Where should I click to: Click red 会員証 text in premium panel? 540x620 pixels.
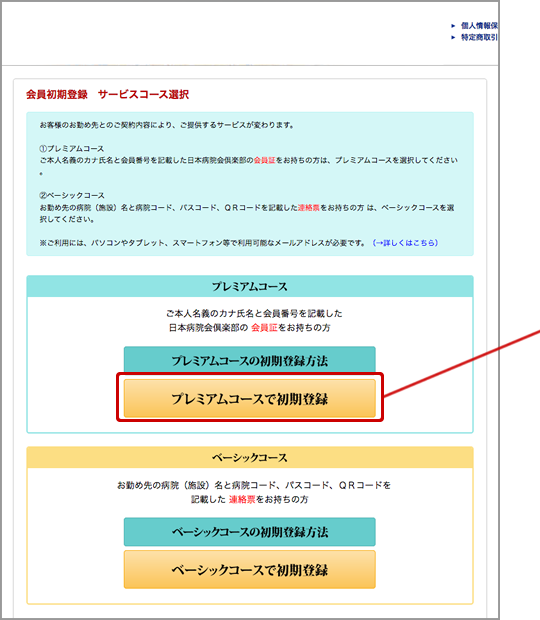click(x=264, y=327)
